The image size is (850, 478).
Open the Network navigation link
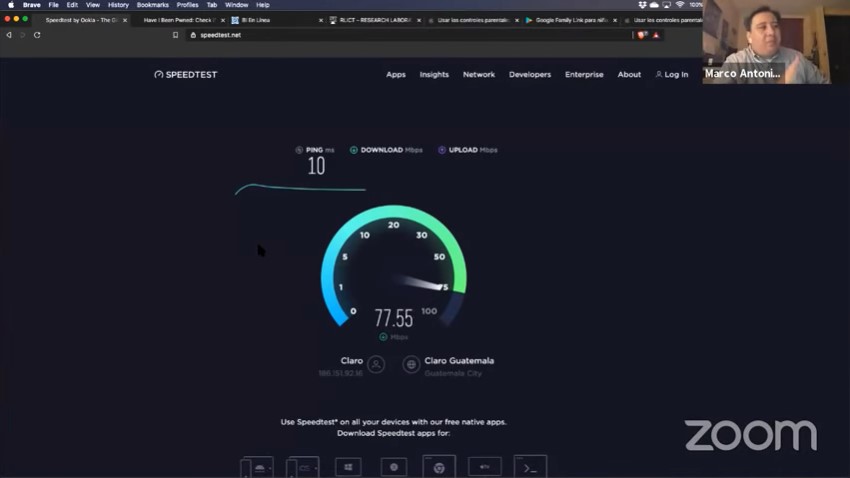[479, 74]
